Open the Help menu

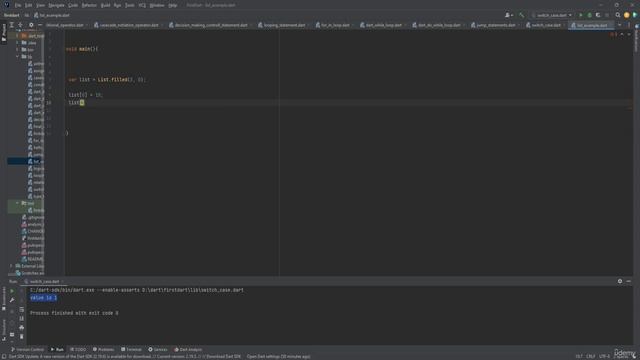click(173, 5)
